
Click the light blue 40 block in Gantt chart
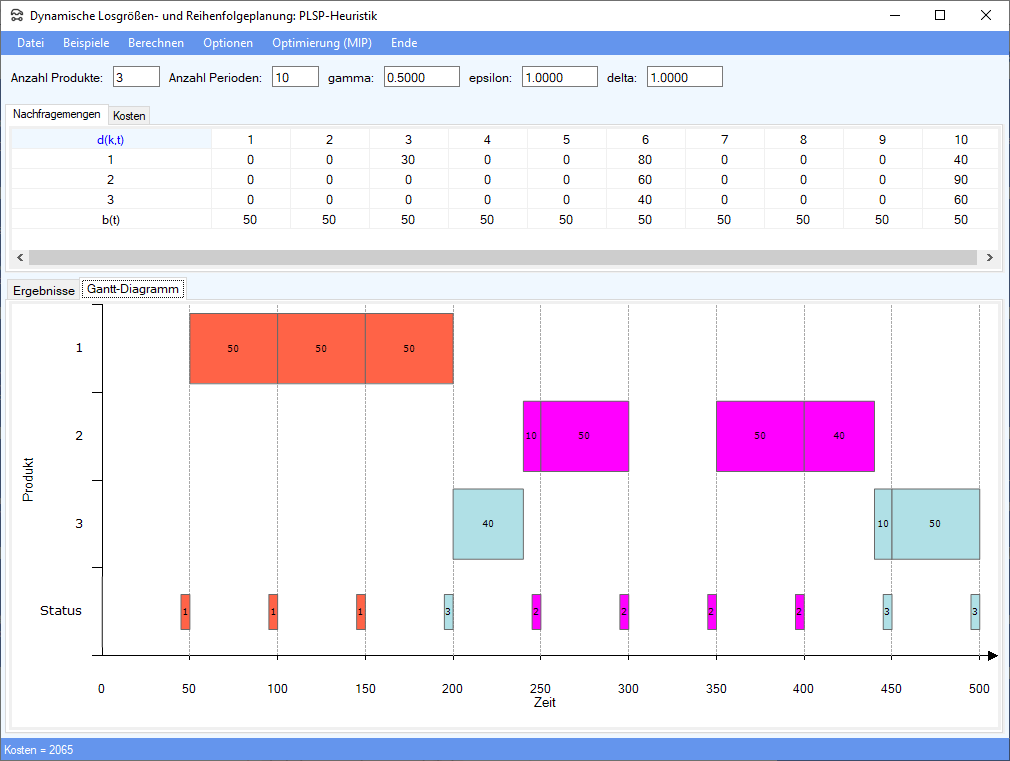[x=488, y=524]
